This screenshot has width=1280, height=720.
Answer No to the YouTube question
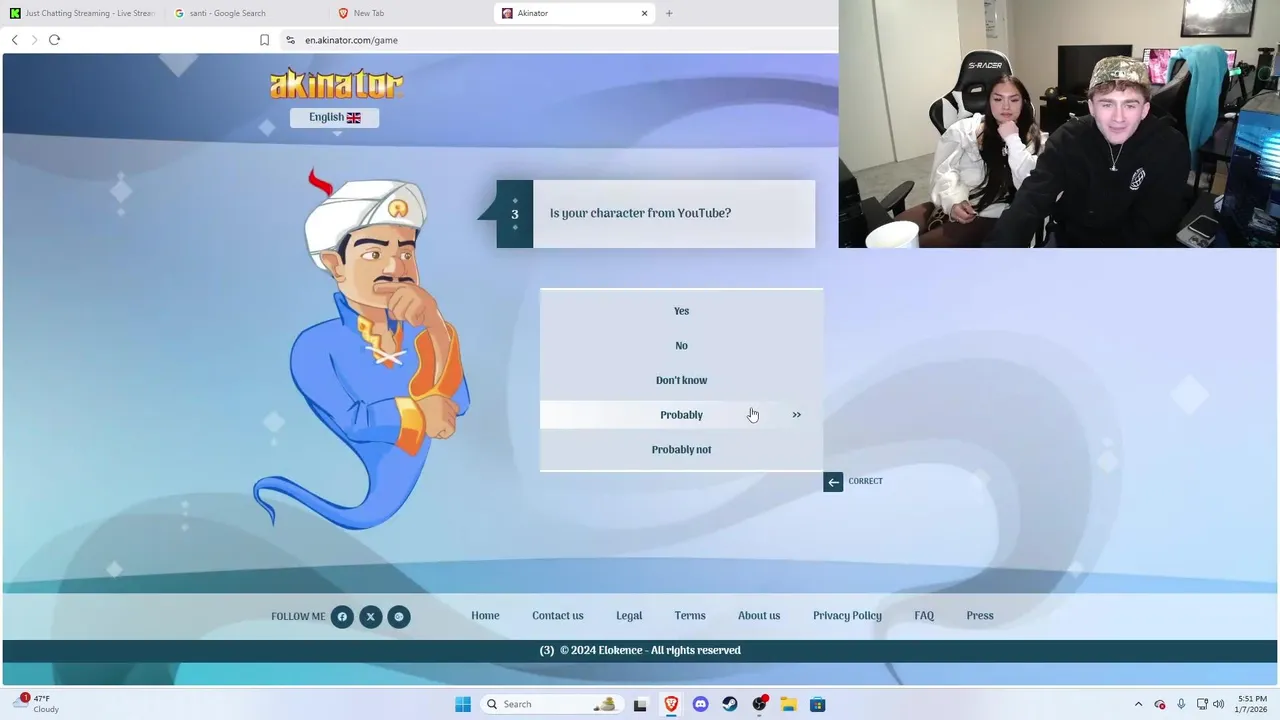(681, 346)
